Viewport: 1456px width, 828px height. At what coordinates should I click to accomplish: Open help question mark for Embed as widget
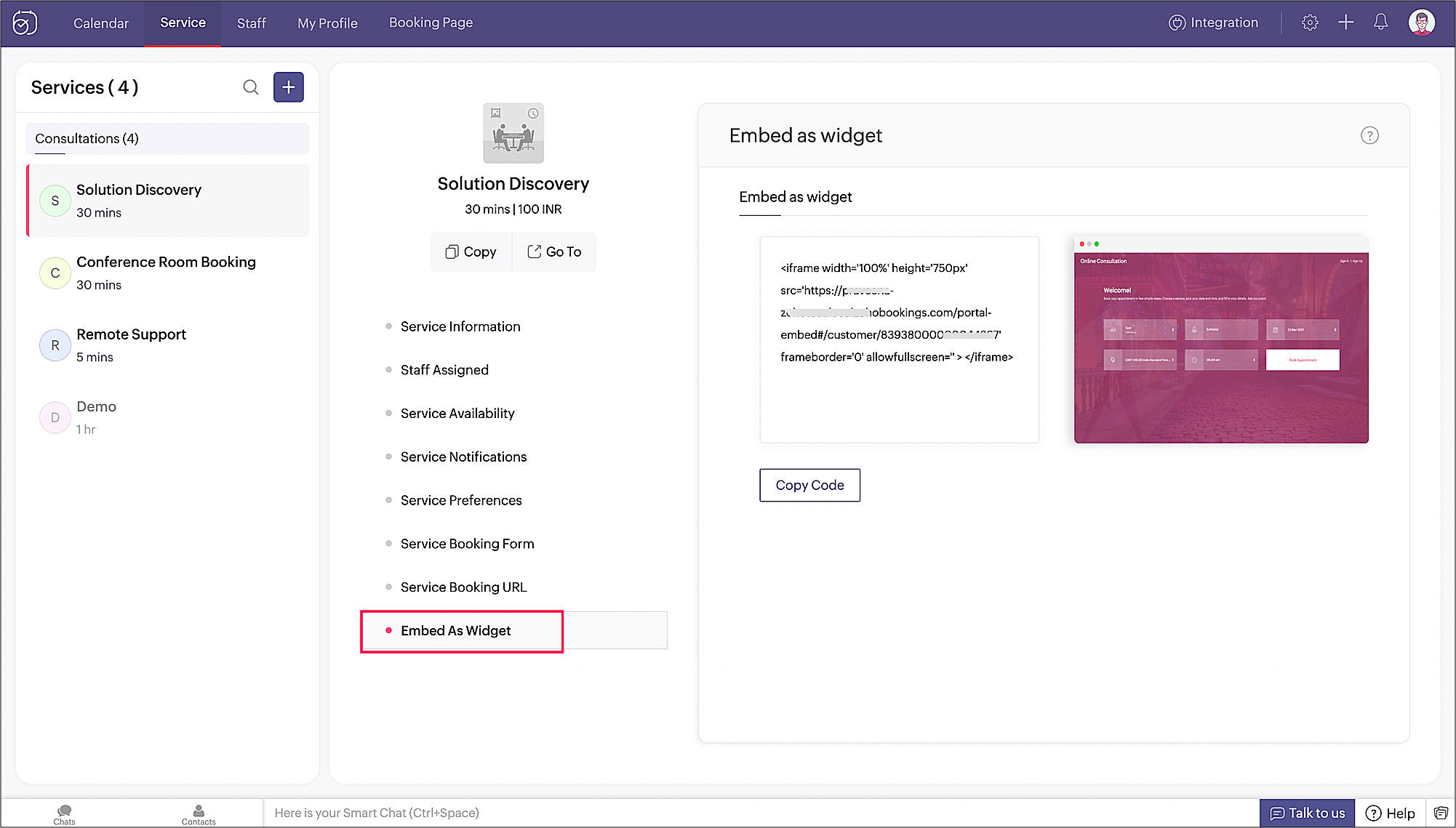1369,135
